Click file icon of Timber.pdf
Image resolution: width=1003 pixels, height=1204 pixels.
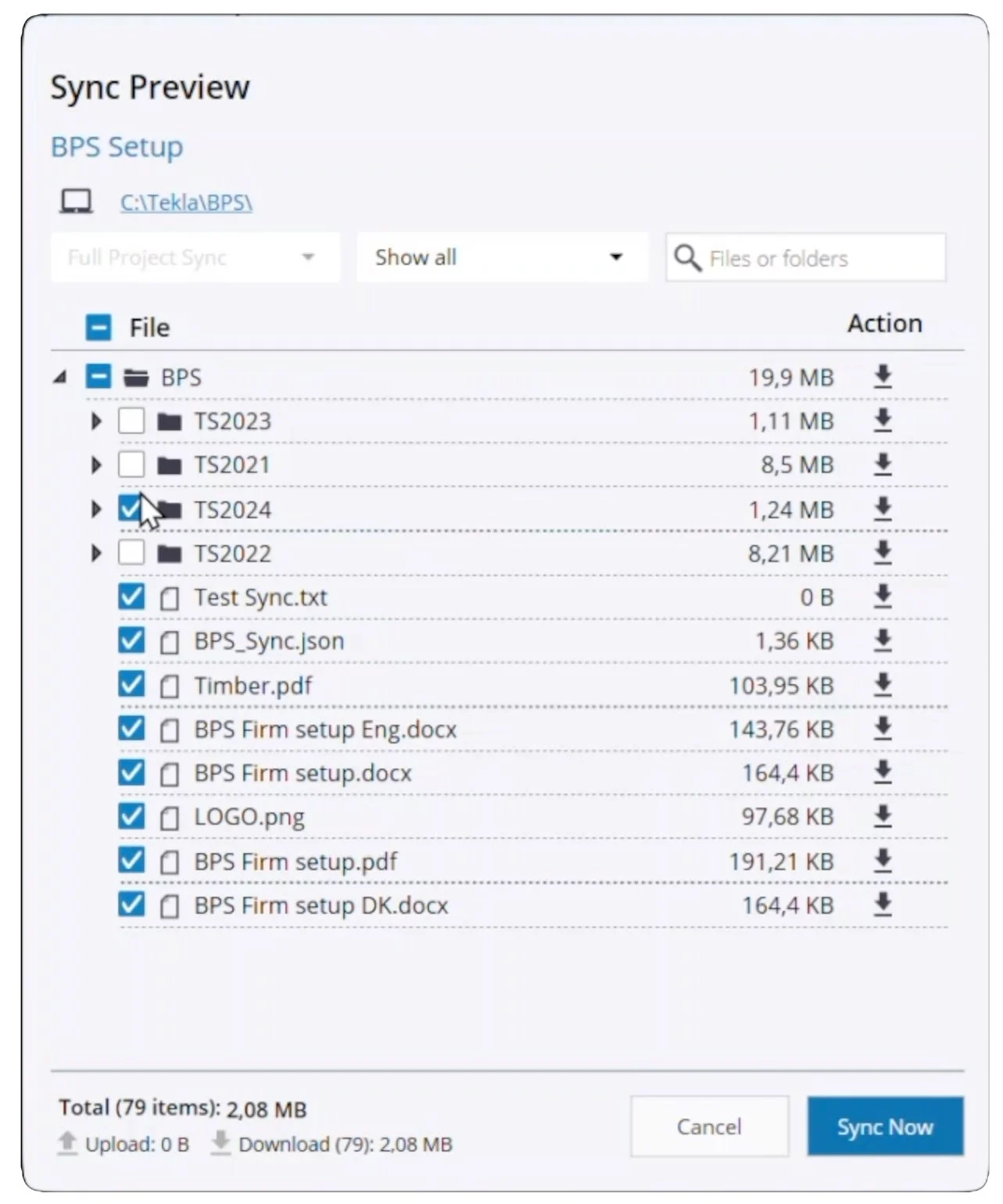(168, 687)
